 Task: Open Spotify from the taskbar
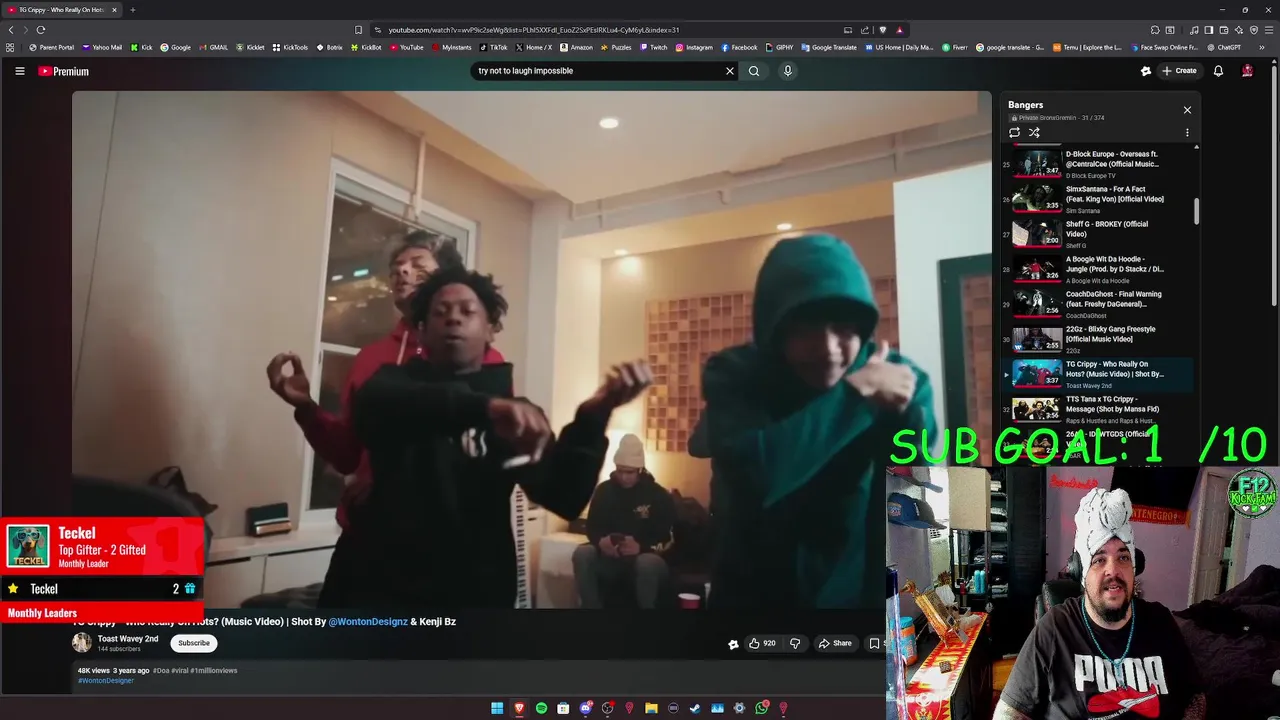click(x=541, y=708)
